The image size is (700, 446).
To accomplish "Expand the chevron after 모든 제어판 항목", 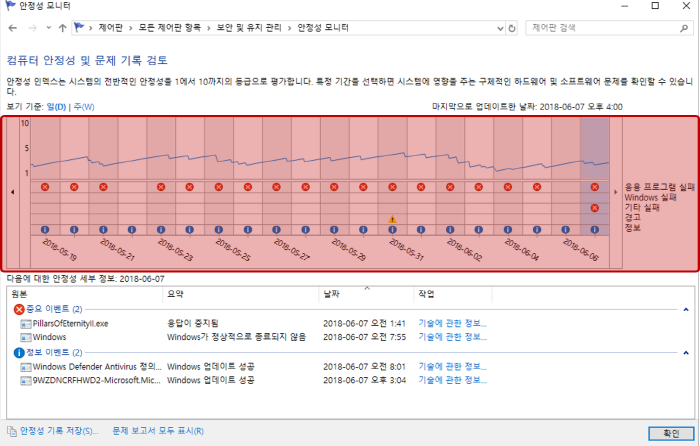I will point(209,28).
